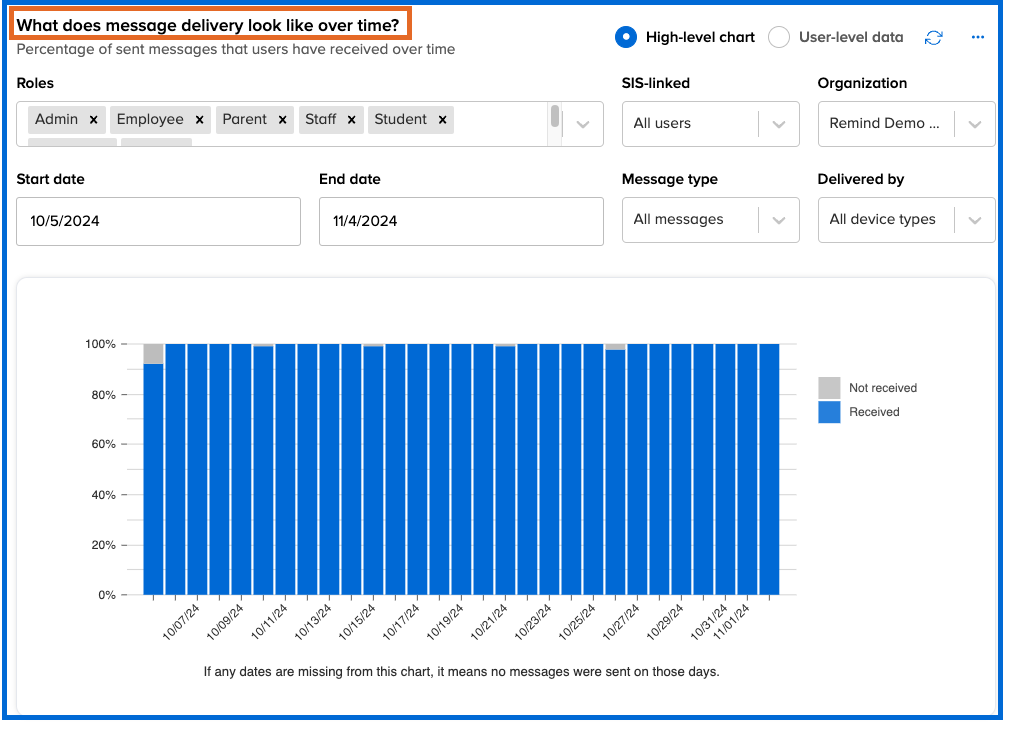Image resolution: width=1011 pixels, height=737 pixels.
Task: Select the High-level chart radio button
Action: click(625, 37)
